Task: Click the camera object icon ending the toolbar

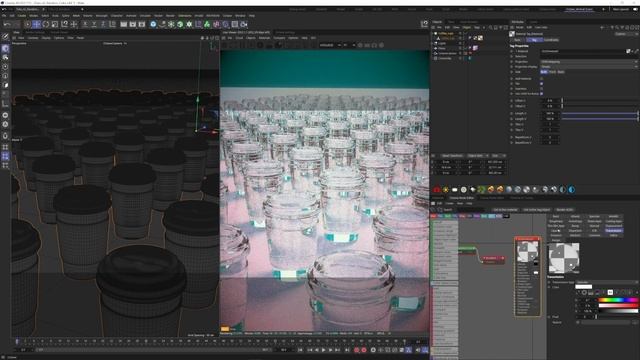Action: point(244,24)
